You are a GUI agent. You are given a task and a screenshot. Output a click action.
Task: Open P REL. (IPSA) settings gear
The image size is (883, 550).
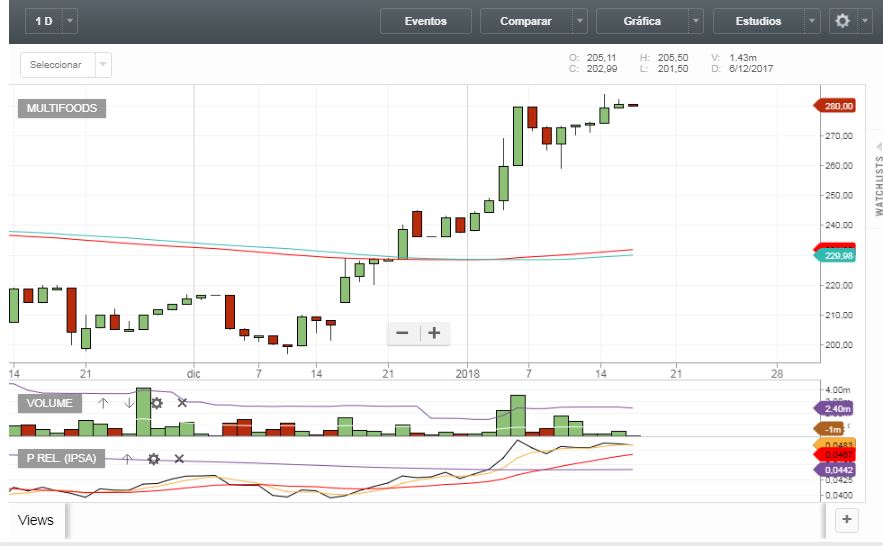pyautogui.click(x=153, y=459)
